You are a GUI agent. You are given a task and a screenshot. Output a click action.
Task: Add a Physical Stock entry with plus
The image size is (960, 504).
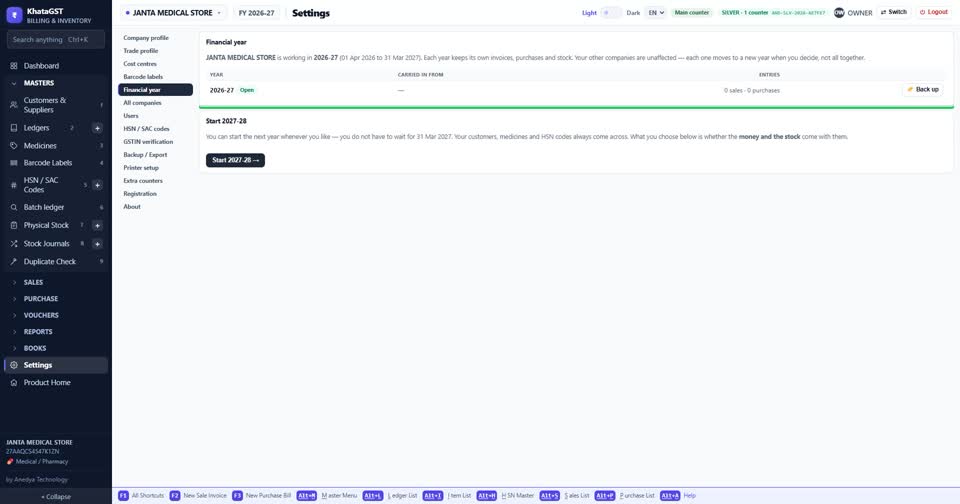coord(97,225)
